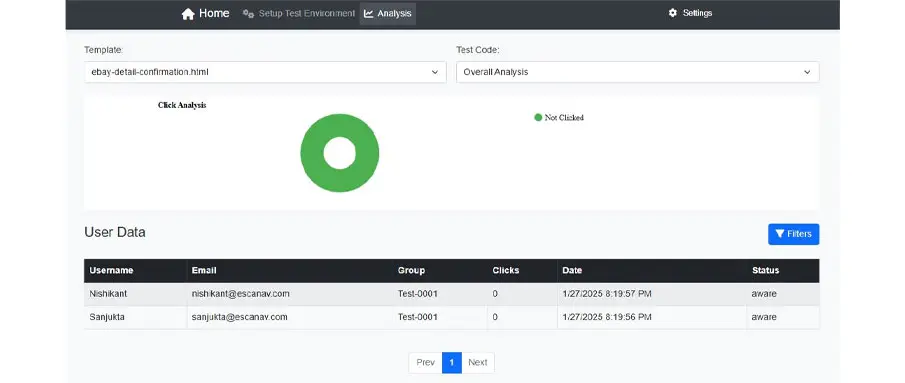Select the Nishikant username cell
This screenshot has width=905, height=383.
[x=136, y=294]
